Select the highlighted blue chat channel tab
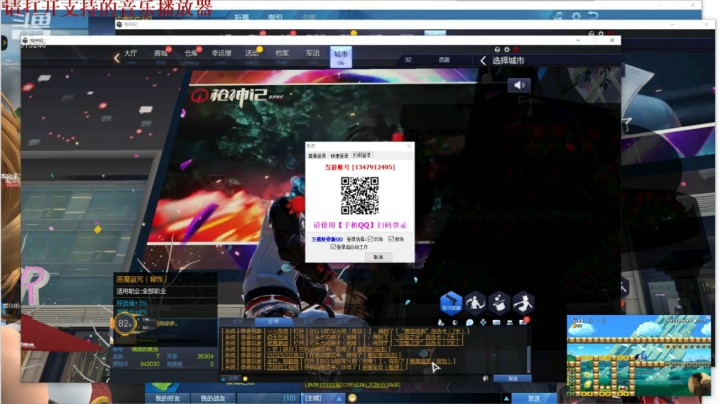720x404 pixels. [x=274, y=322]
